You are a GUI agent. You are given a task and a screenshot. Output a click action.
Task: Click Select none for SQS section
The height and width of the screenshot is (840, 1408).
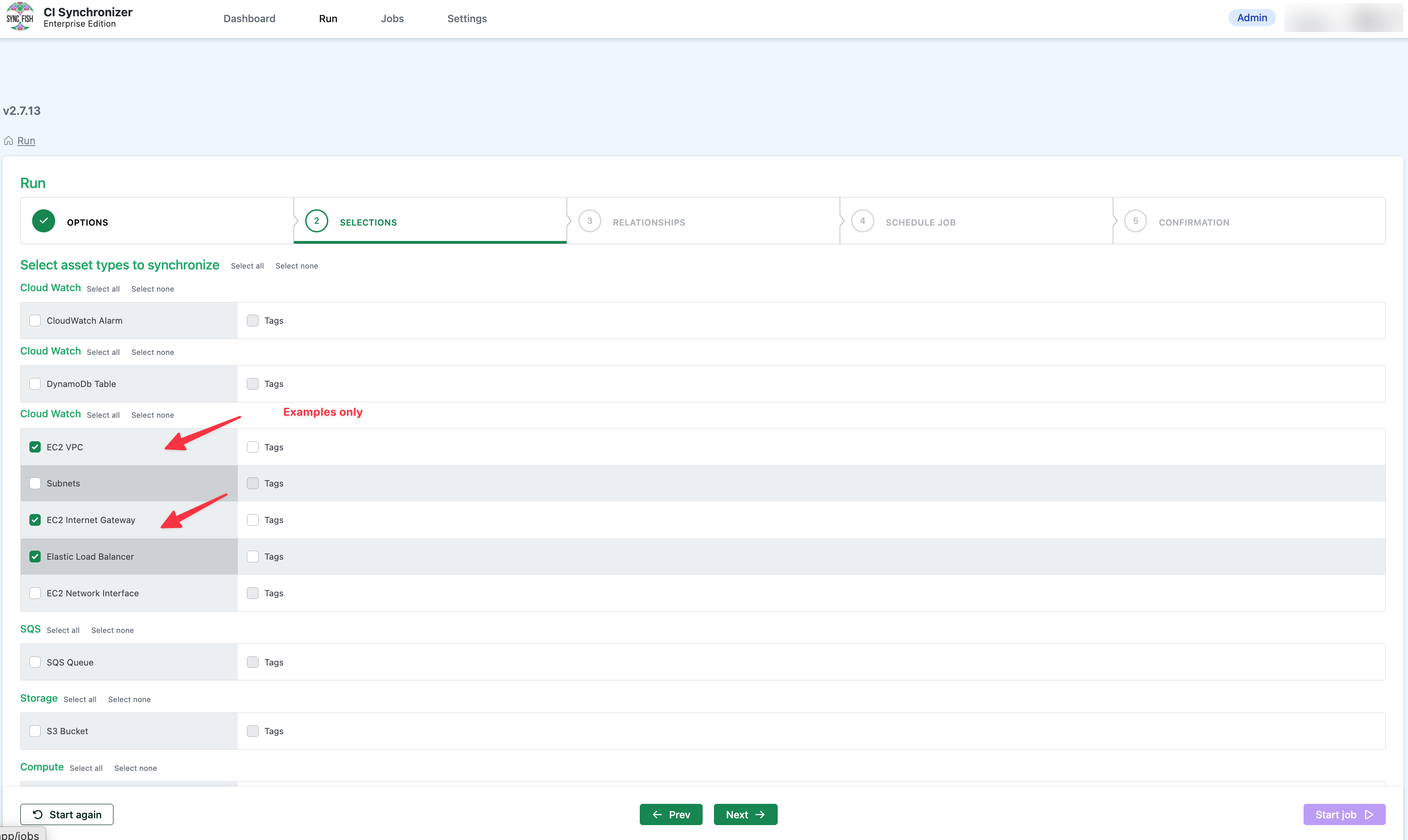click(x=113, y=631)
